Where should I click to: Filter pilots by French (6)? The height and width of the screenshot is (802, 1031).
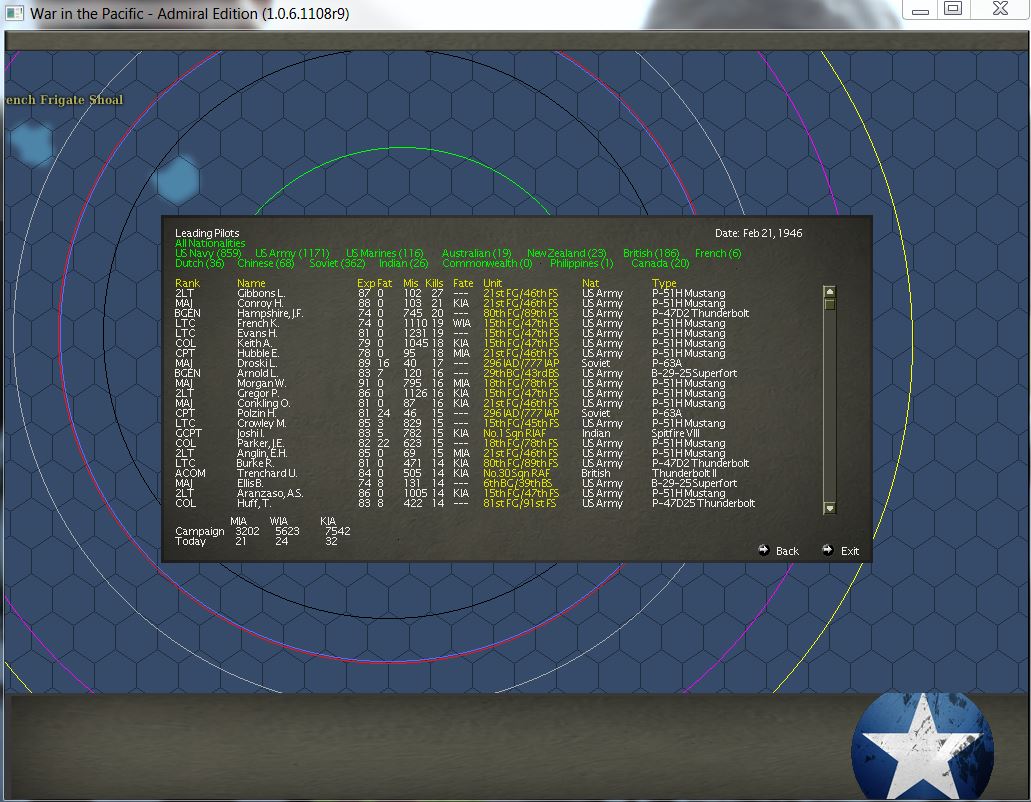coord(718,253)
